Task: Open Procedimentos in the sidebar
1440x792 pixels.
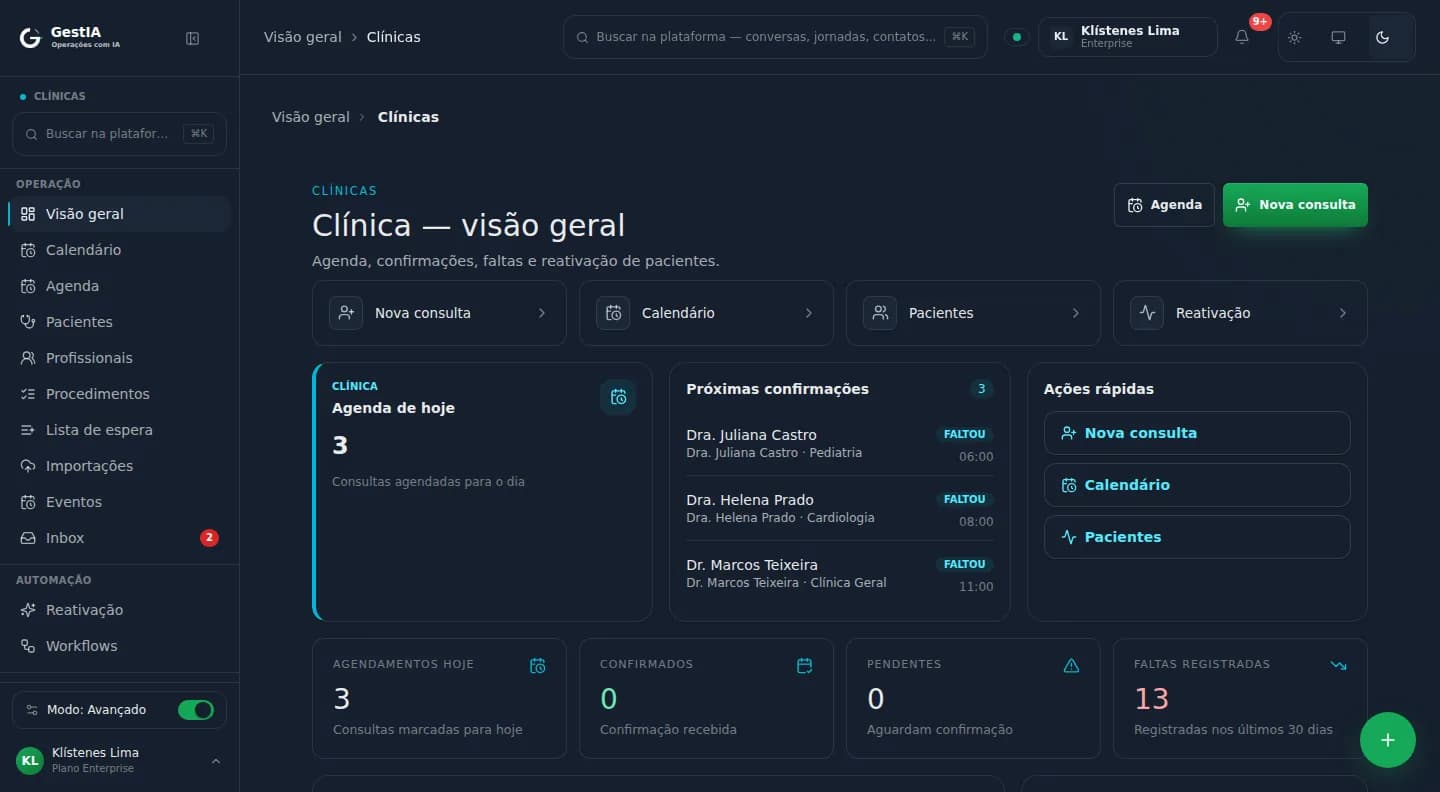Action: click(119, 394)
